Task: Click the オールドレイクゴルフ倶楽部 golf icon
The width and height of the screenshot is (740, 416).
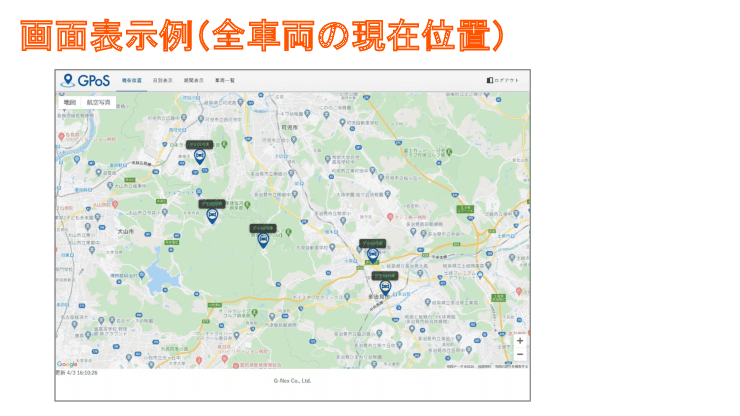Action: coord(255,313)
